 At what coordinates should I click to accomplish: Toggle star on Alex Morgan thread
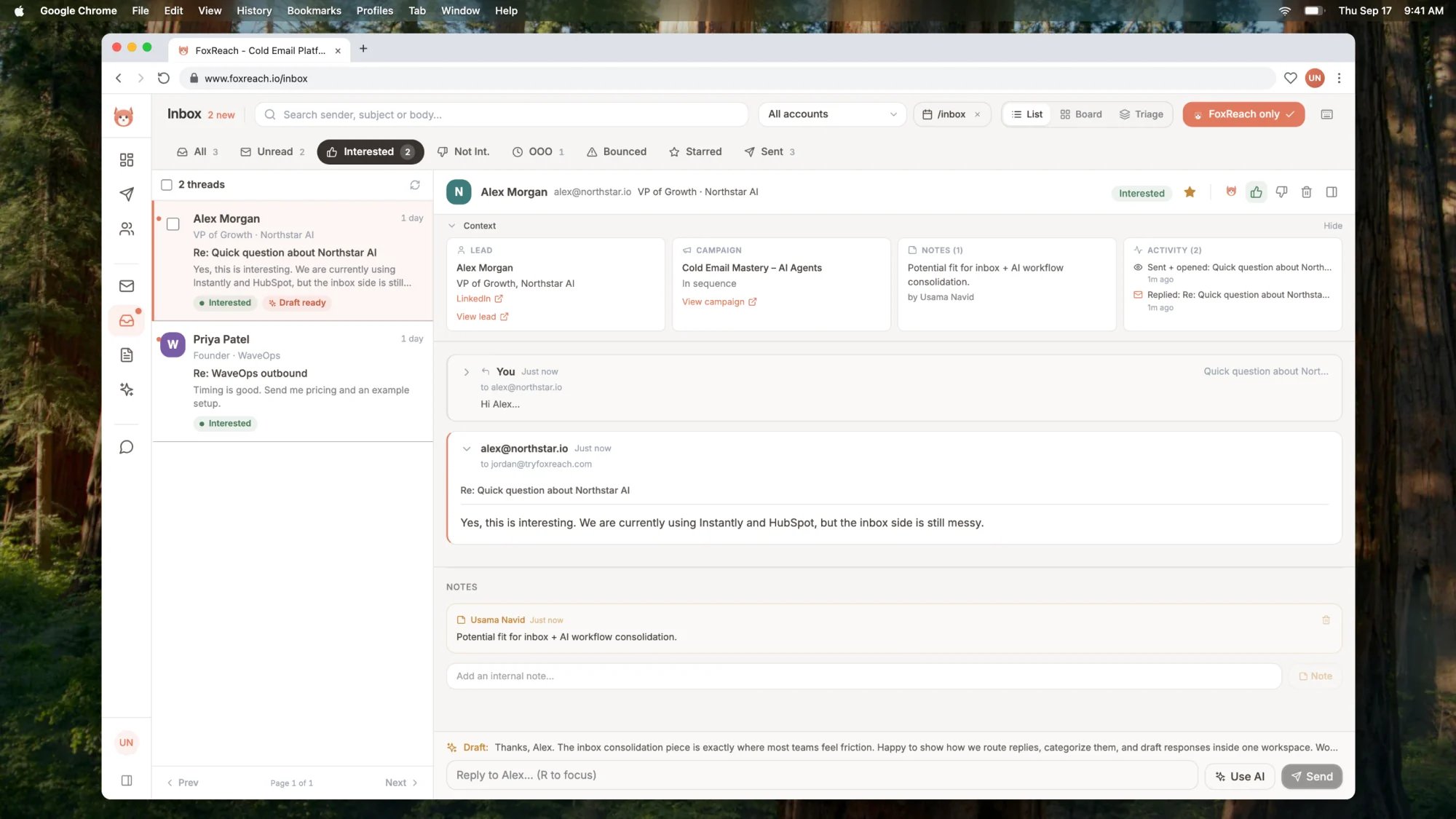pos(1190,192)
